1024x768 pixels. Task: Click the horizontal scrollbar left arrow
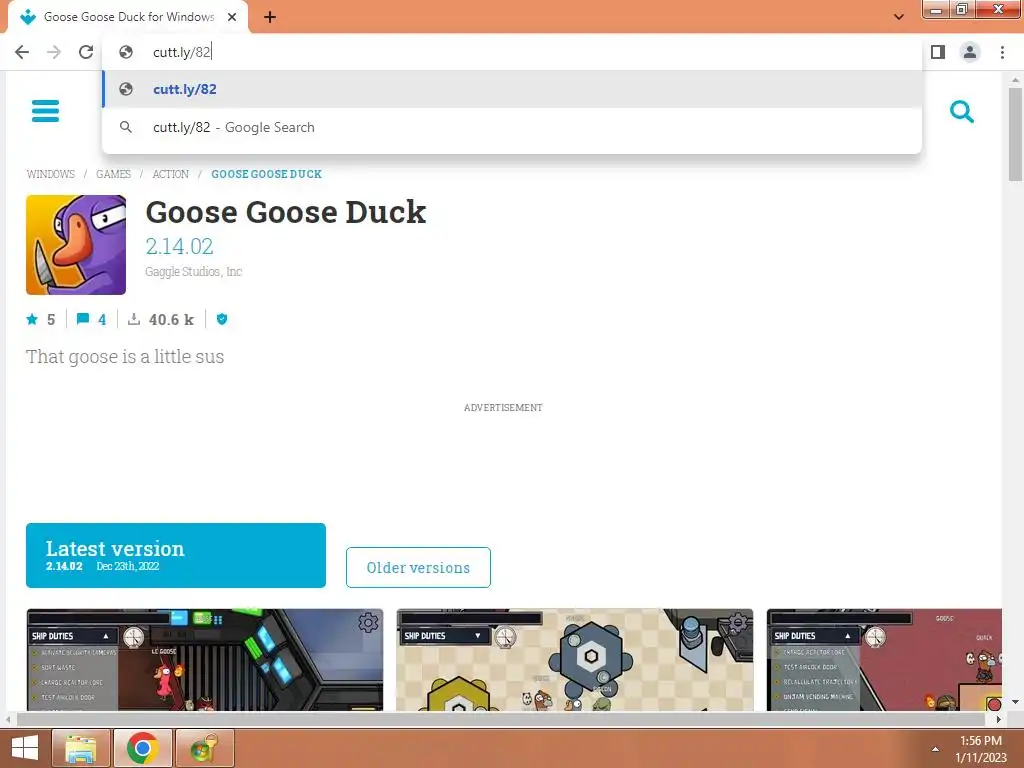pyautogui.click(x=8, y=719)
